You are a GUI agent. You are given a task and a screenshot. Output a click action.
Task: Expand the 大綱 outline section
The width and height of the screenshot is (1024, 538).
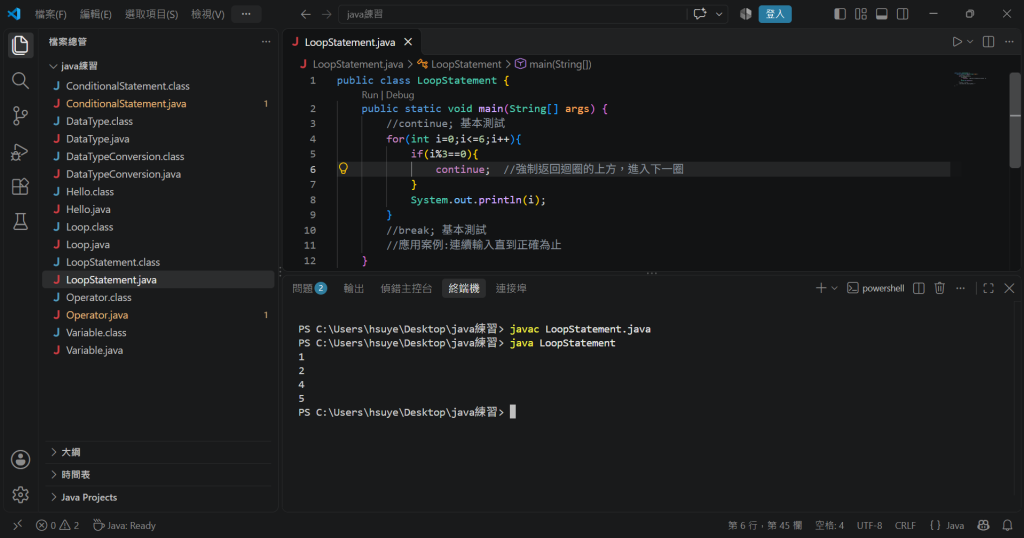tap(158, 452)
